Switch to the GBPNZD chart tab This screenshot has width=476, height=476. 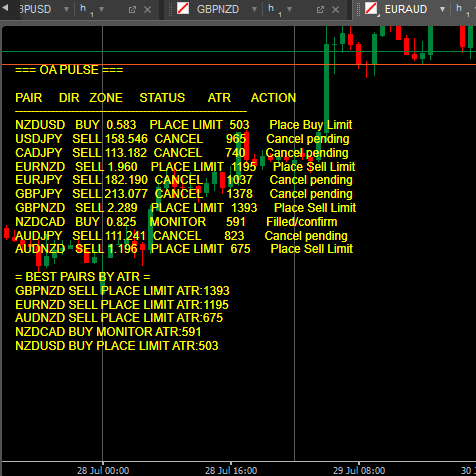click(x=218, y=9)
